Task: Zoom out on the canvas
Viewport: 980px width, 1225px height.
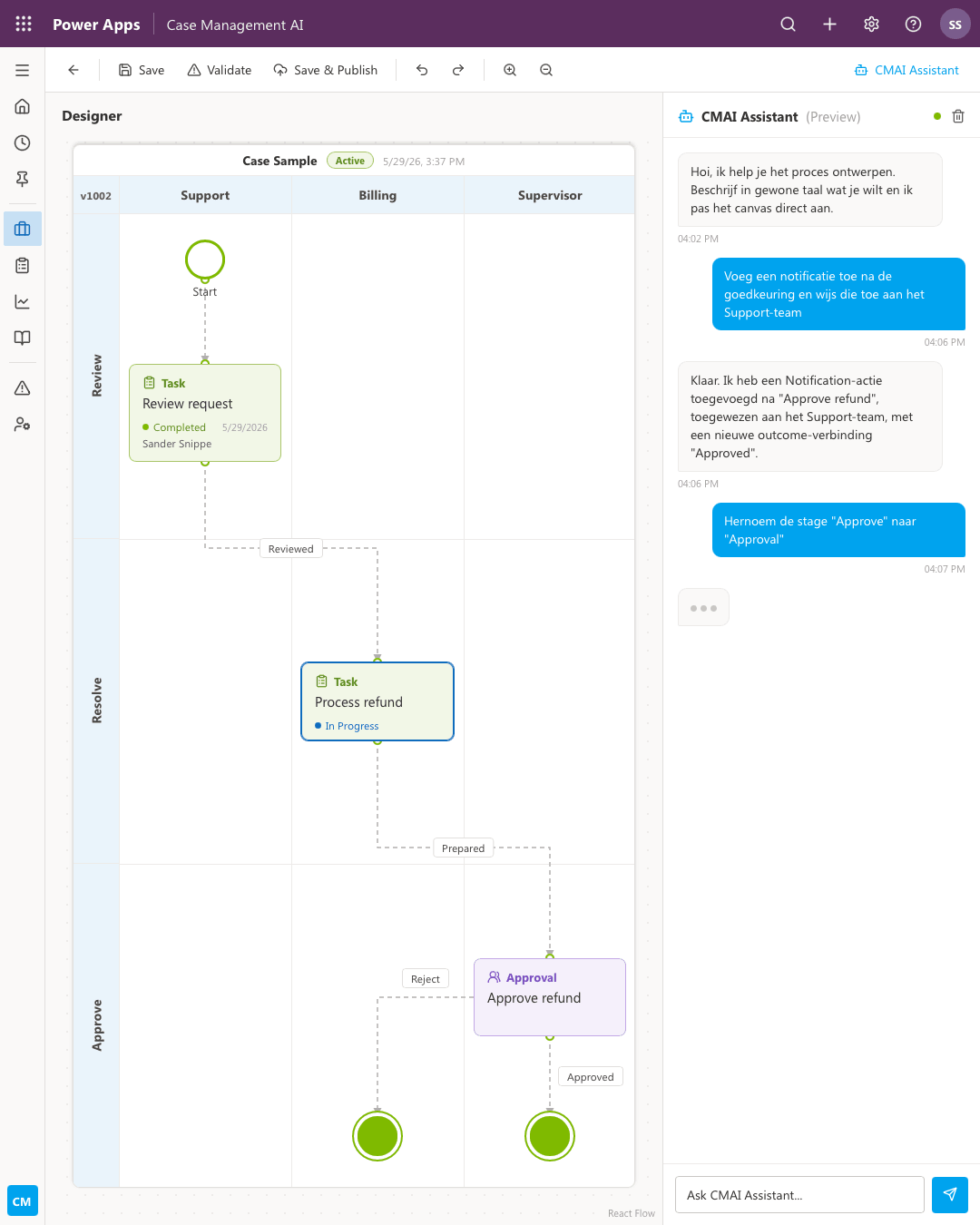Action: pyautogui.click(x=546, y=70)
